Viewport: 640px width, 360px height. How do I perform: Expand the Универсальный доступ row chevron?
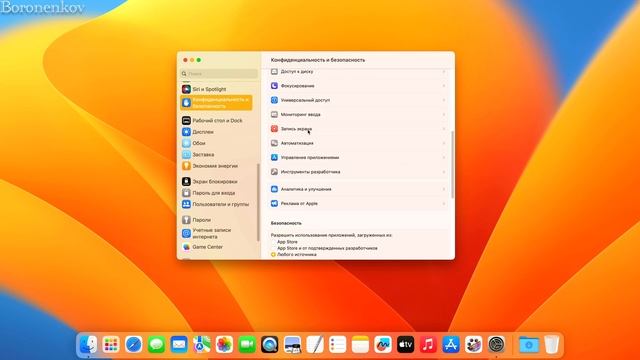444,100
